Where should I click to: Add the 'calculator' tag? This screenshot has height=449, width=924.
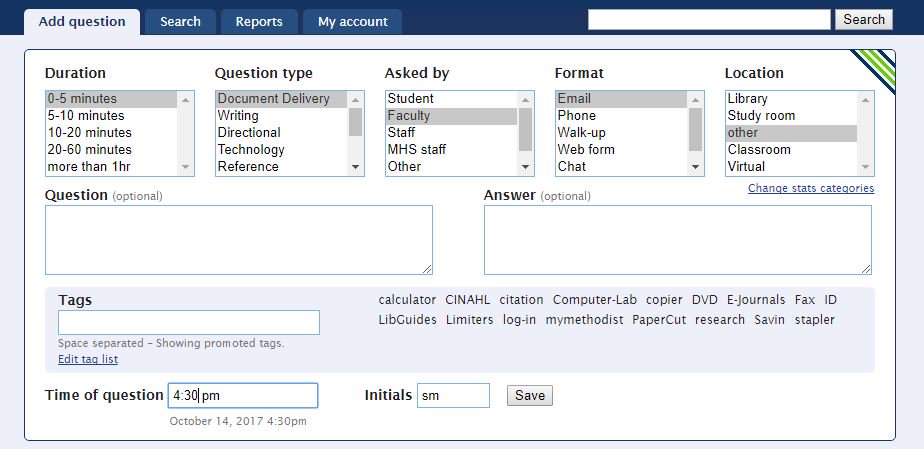[x=407, y=300]
